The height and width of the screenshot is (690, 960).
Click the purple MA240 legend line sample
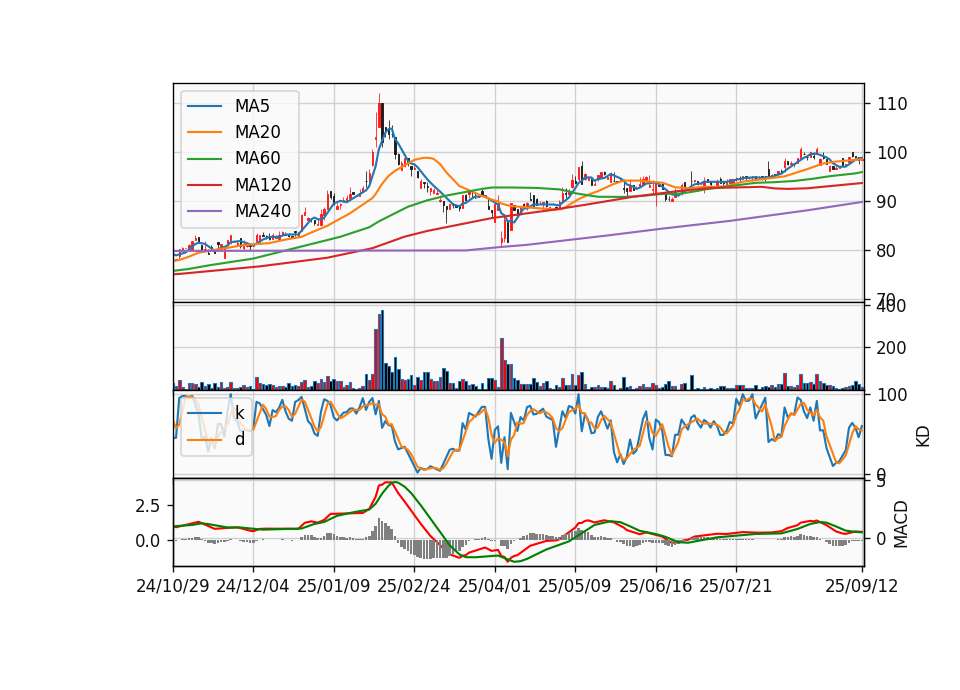204,211
